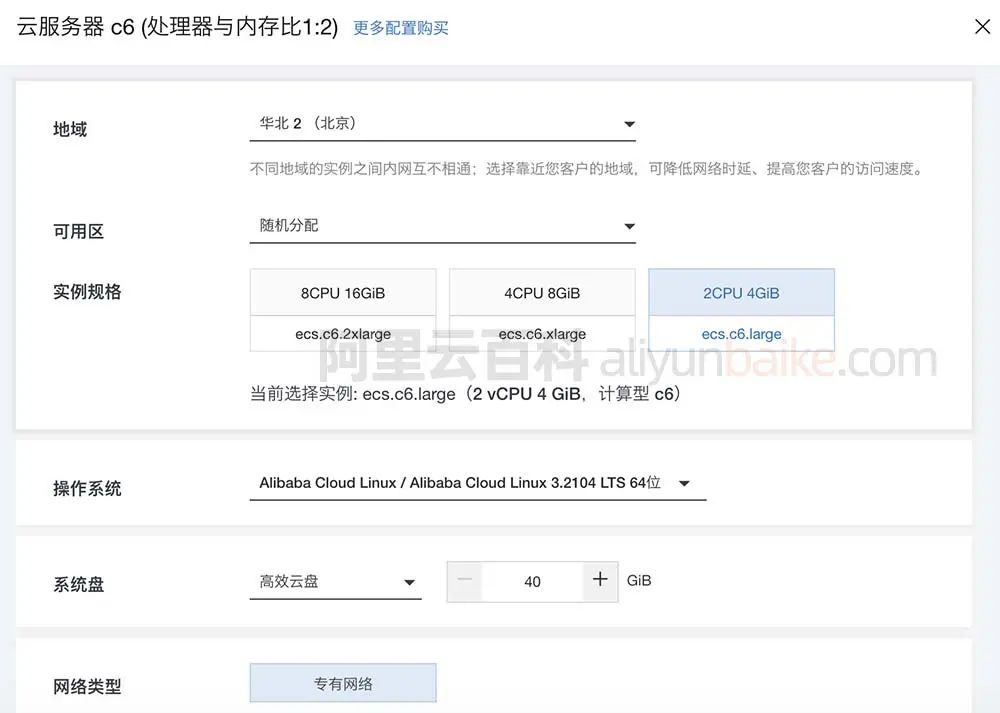
Task: Click the ecs.c6.xlarge label
Action: click(x=542, y=333)
